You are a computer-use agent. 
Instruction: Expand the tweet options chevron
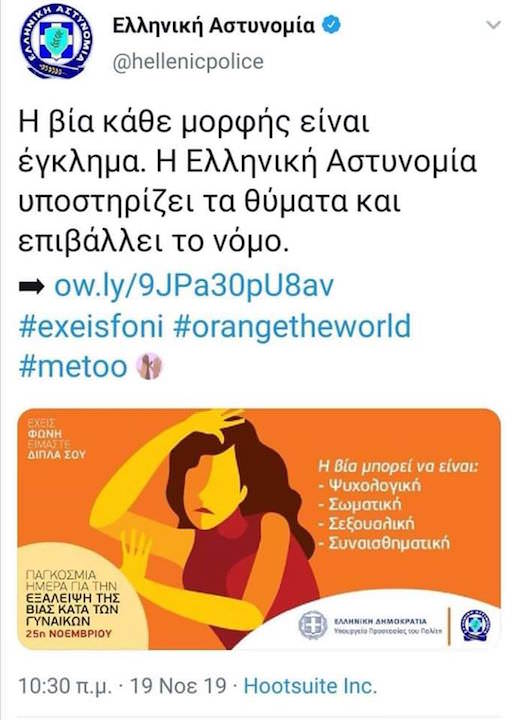[x=493, y=25]
